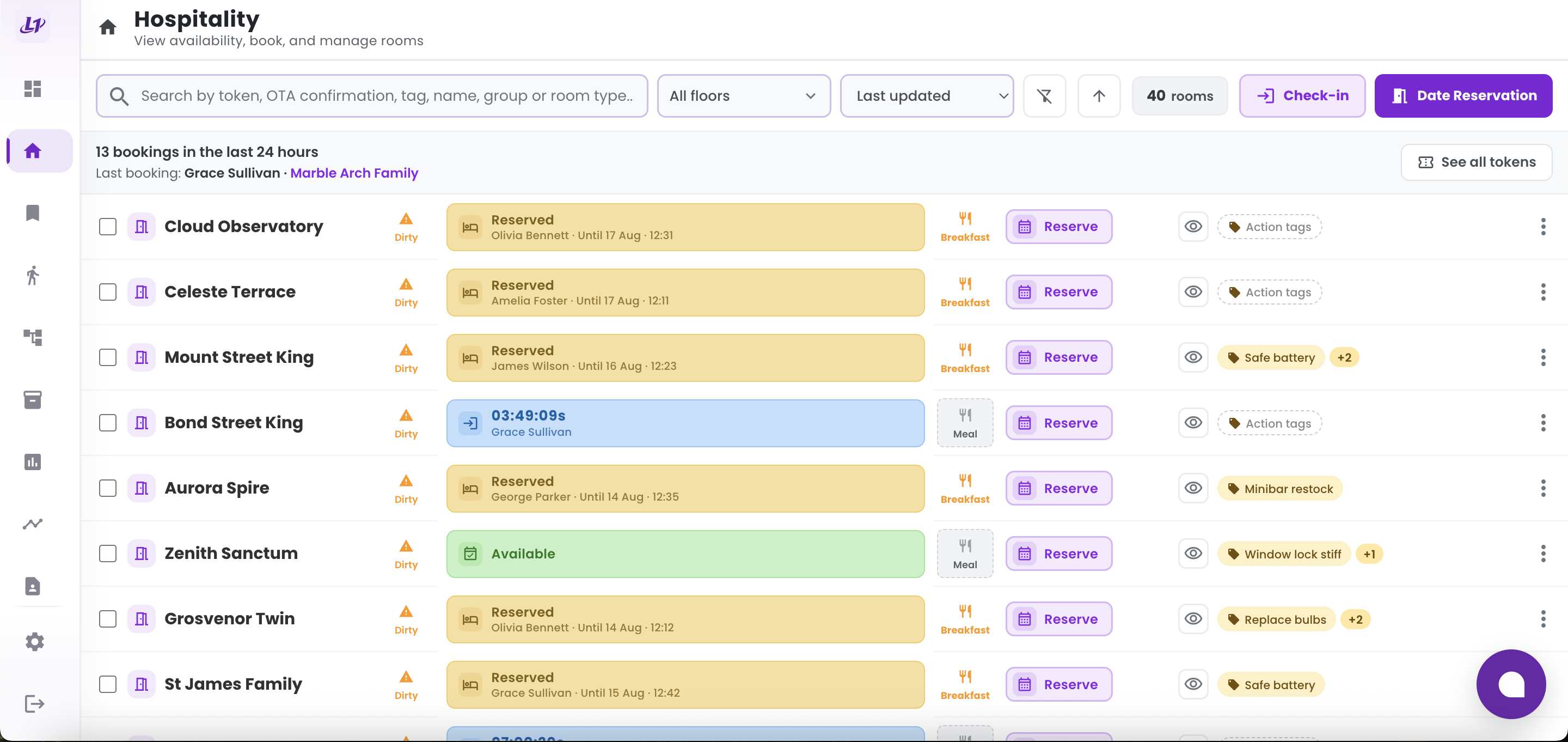Screen dimensions: 1568x742
Task: Open the 03:49:09s Grace Sullivan booking bar
Action: tap(685, 423)
